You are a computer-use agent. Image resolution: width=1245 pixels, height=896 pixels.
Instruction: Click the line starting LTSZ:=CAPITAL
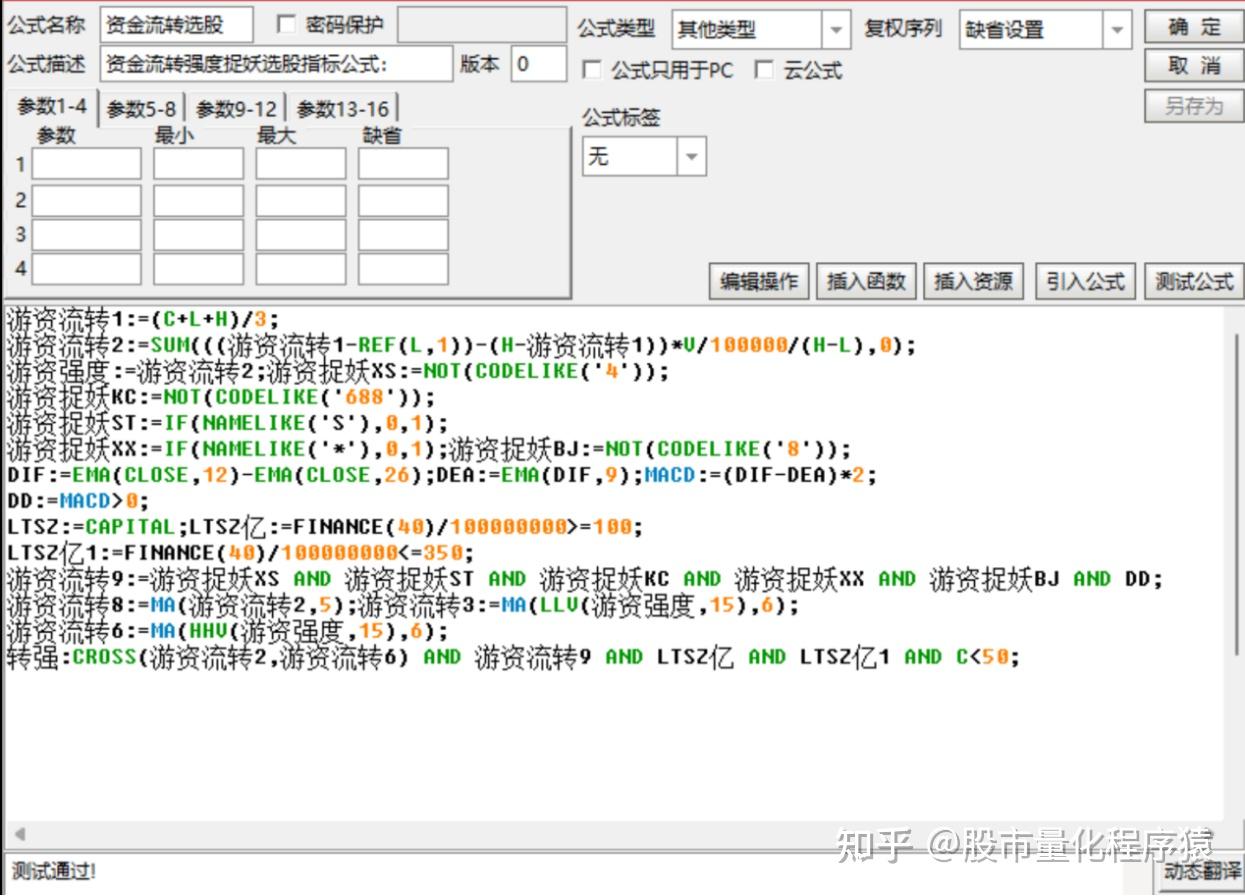325,528
